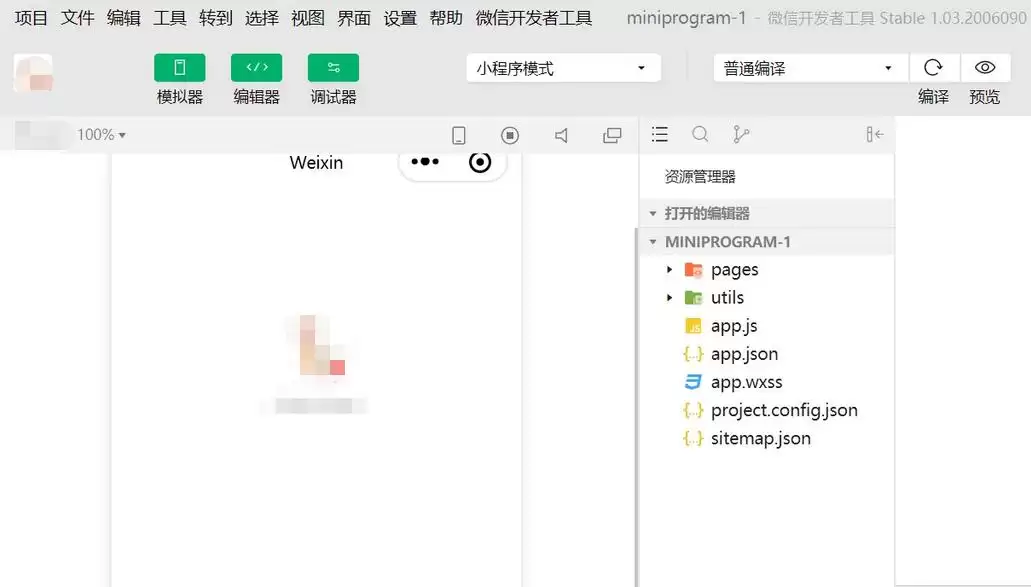
Task: Open the search icon in editor sidebar
Action: tap(700, 134)
